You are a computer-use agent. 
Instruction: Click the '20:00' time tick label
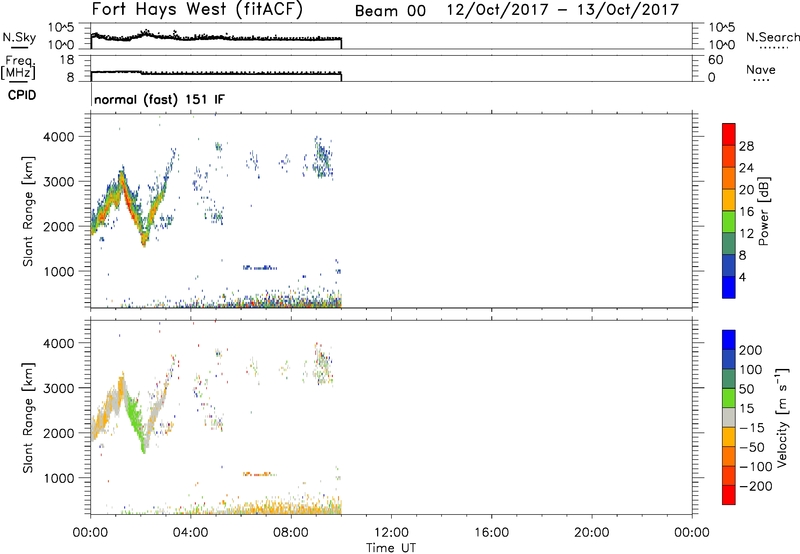tap(592, 533)
